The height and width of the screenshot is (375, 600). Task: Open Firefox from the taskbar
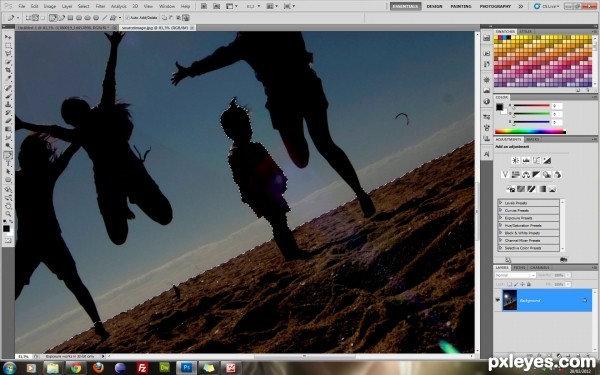(98, 368)
